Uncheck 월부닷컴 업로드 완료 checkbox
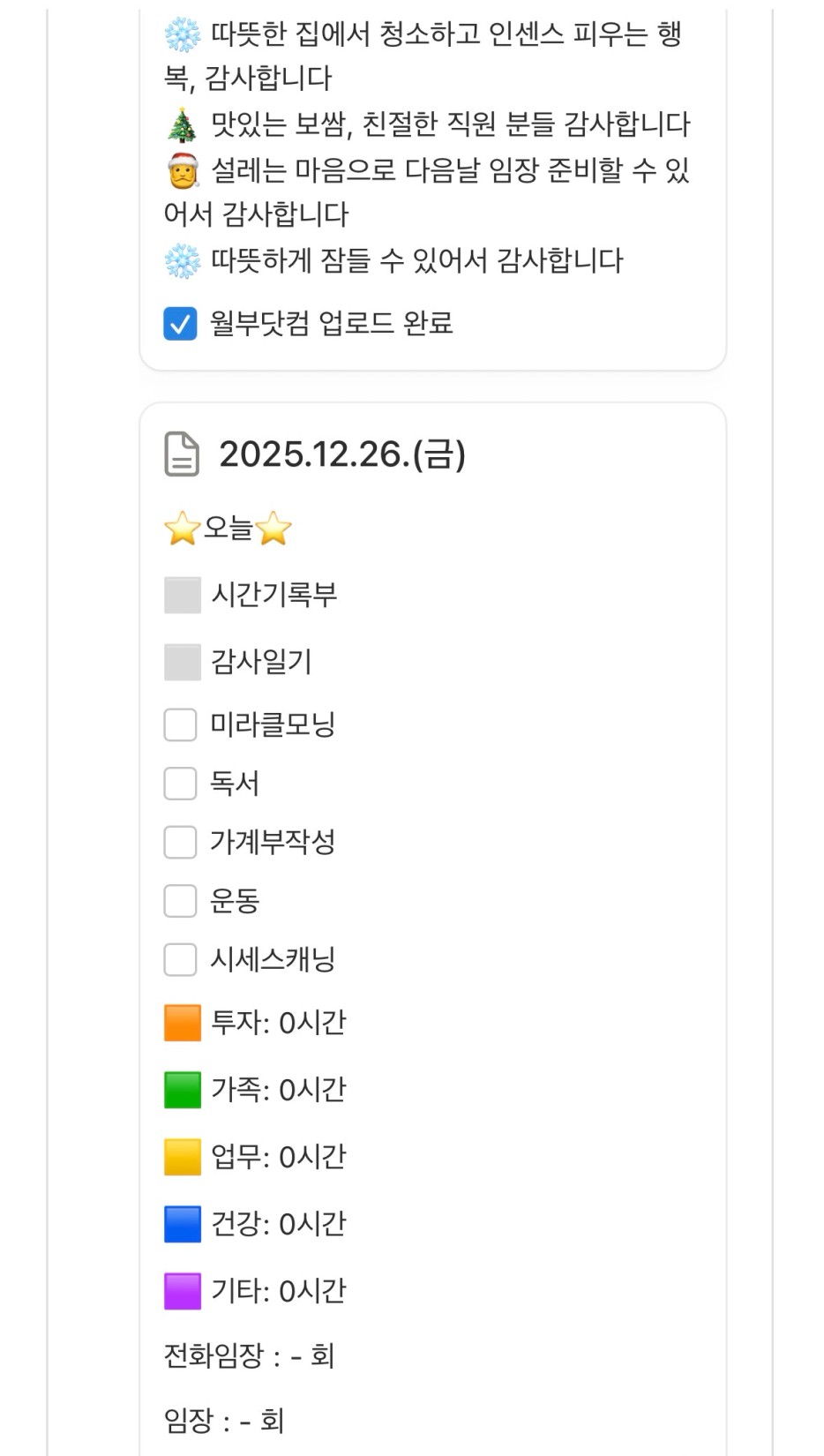Screen dimensions: 824x1456 click(181, 324)
